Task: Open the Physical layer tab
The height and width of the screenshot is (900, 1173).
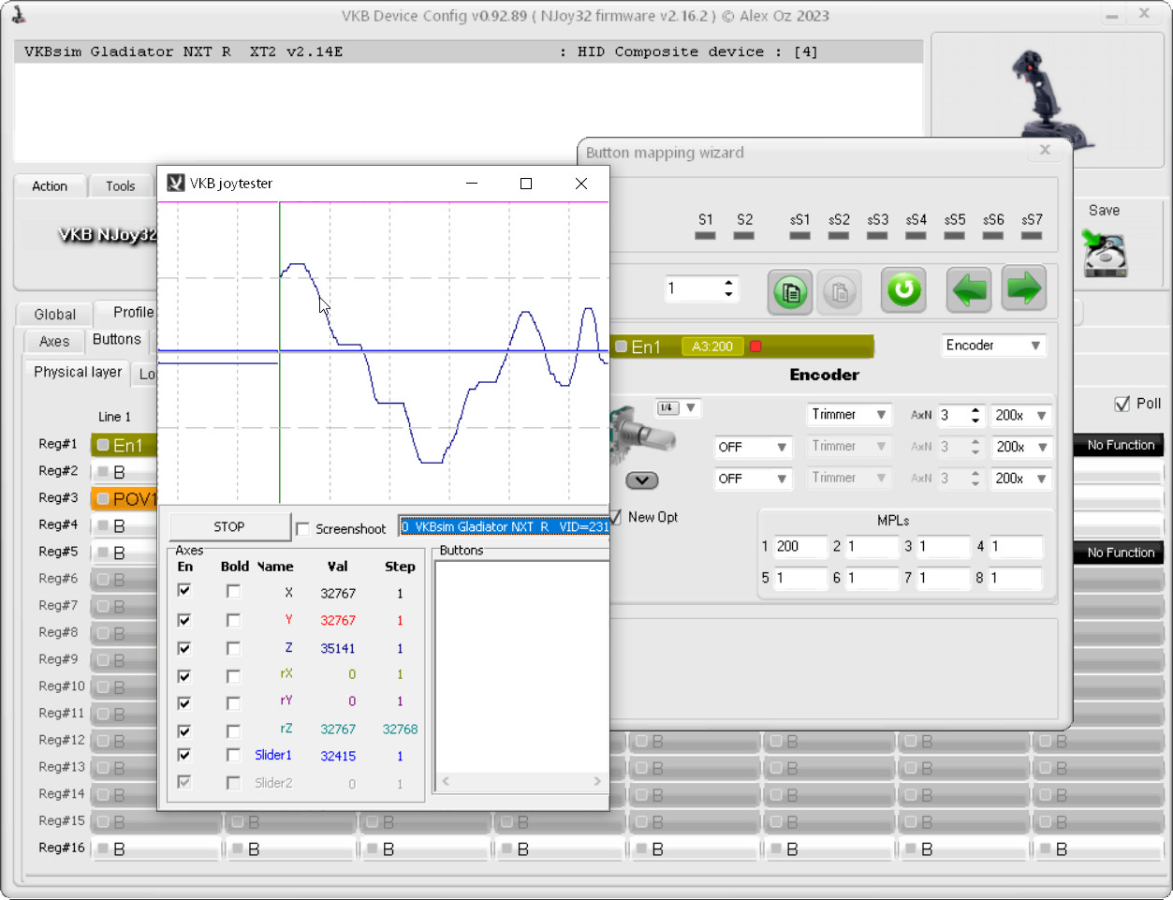Action: click(x=77, y=372)
